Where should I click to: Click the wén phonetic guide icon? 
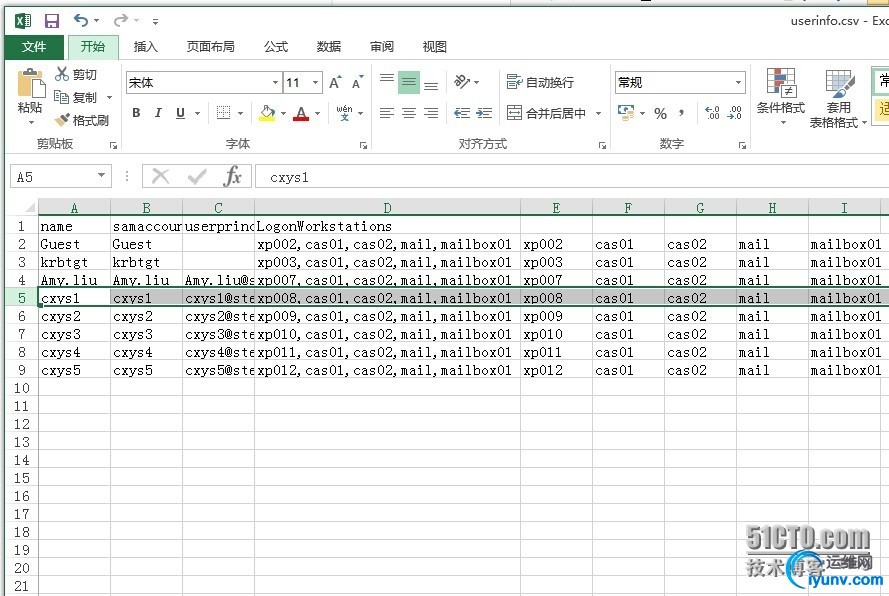[x=344, y=113]
